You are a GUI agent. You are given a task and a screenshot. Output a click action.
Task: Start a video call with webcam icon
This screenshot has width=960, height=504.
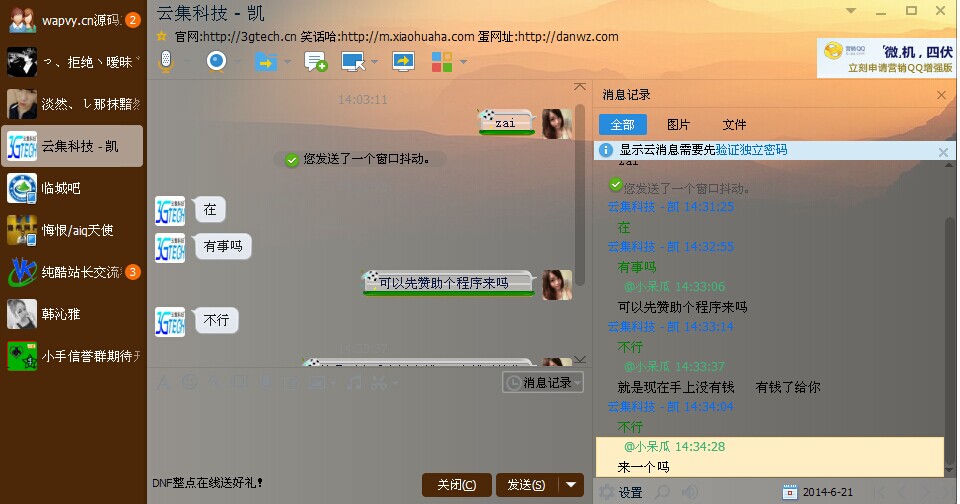[216, 61]
